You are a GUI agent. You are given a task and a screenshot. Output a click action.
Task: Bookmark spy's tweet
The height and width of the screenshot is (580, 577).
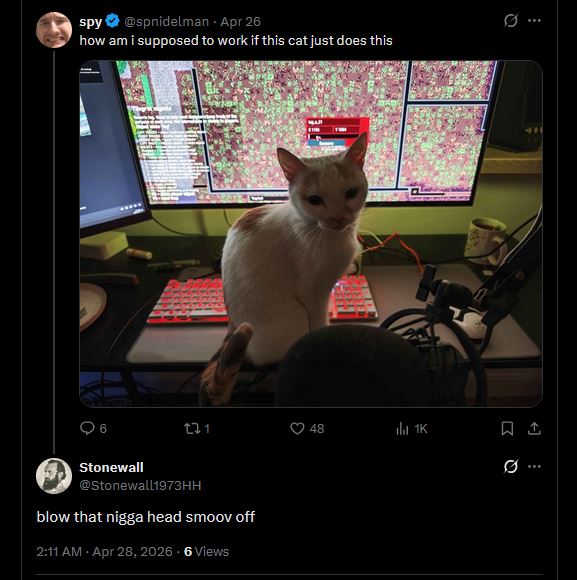click(x=507, y=429)
